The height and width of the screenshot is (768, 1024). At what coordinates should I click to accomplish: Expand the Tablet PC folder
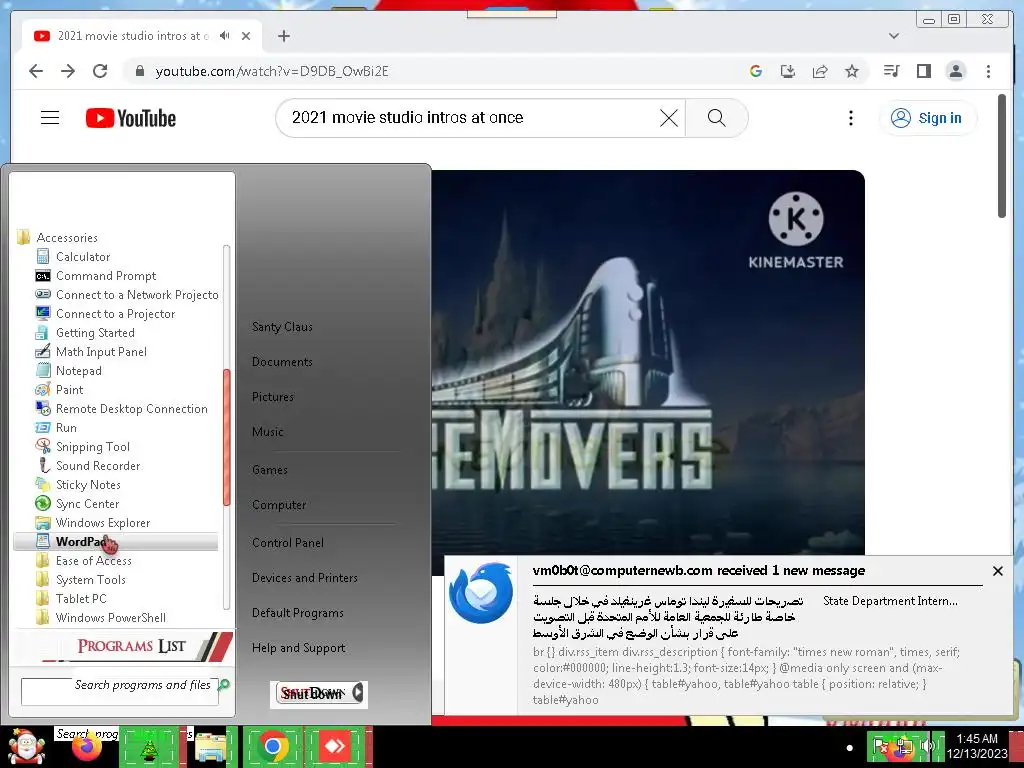click(81, 598)
